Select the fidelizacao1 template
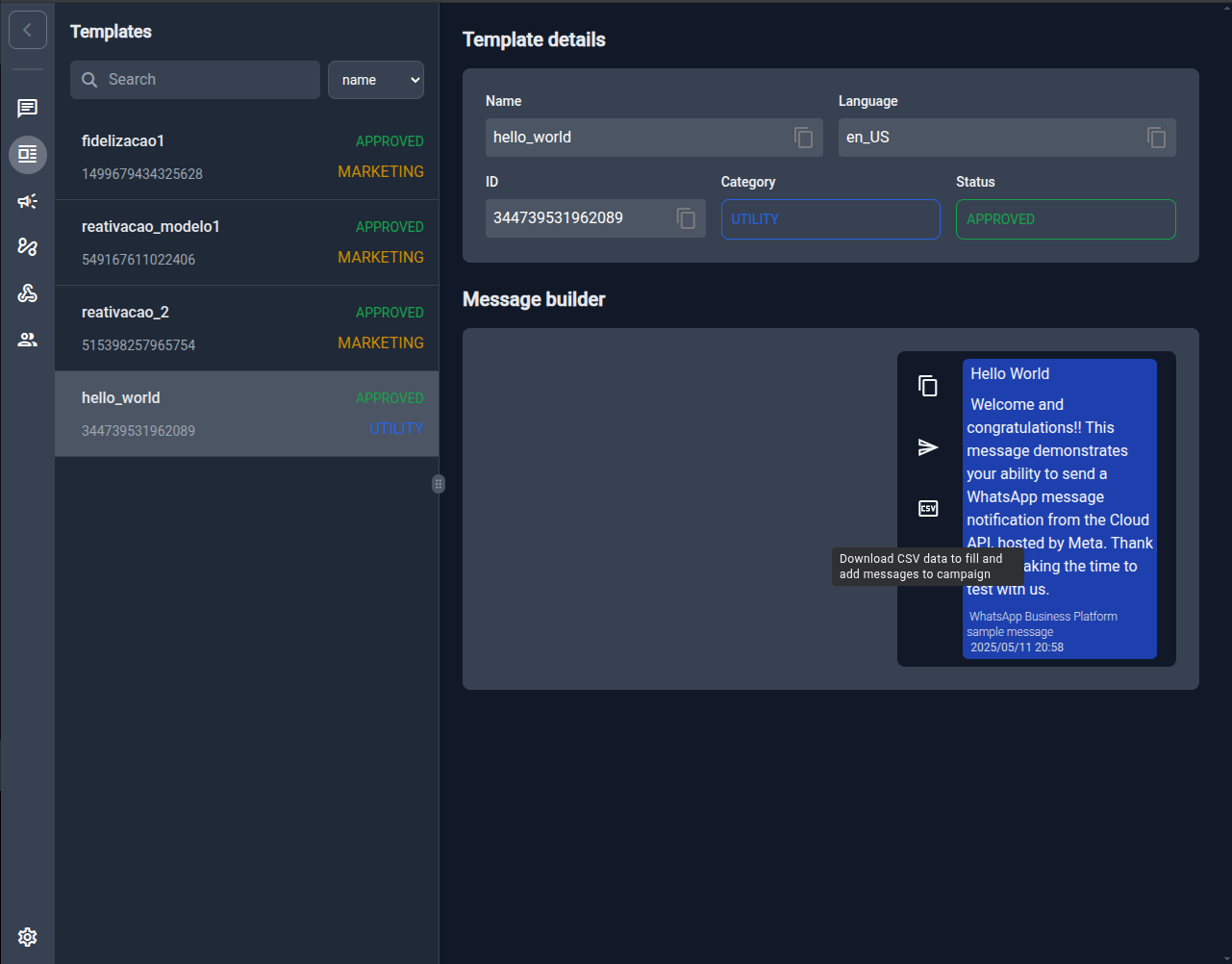1232x964 pixels. point(247,157)
